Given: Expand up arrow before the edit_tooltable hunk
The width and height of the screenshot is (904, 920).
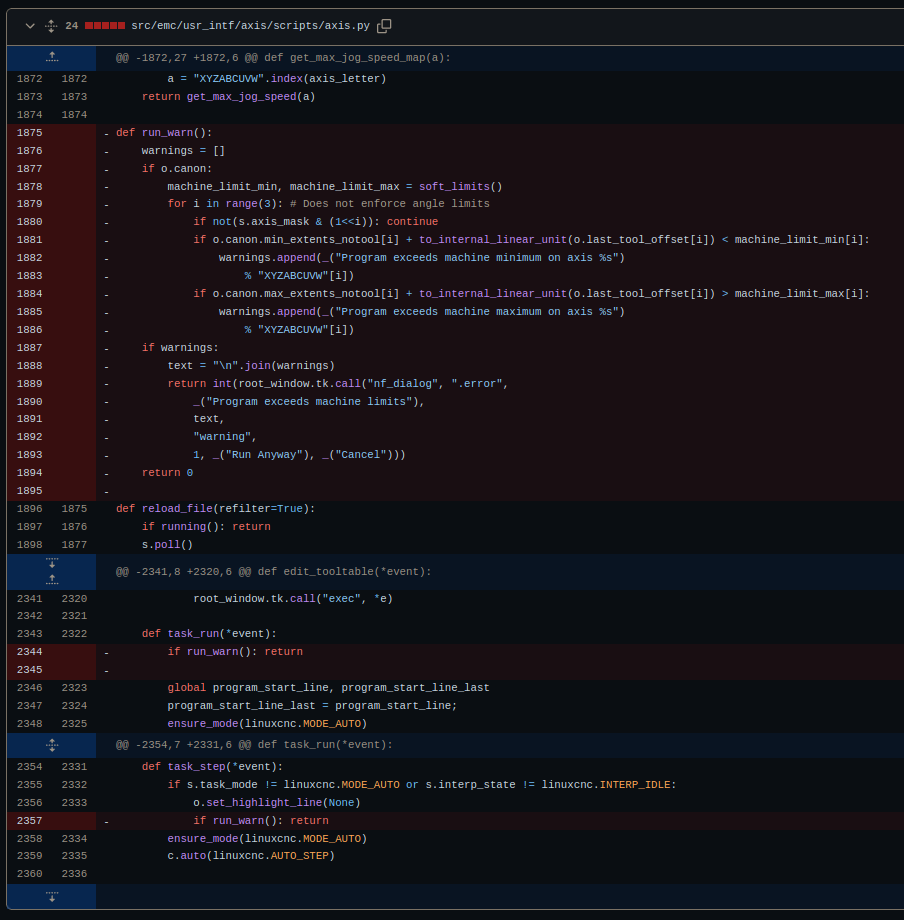Looking at the screenshot, I should click(x=52, y=580).
